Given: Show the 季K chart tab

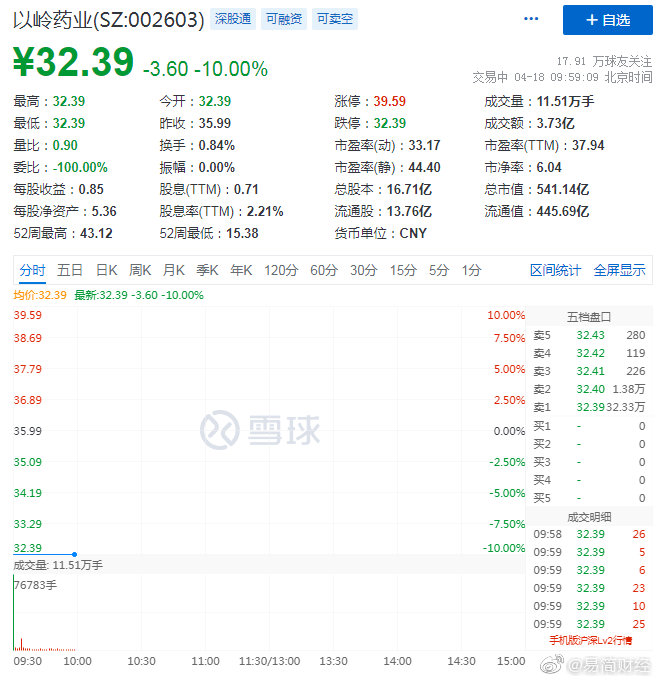Looking at the screenshot, I should pyautogui.click(x=207, y=270).
